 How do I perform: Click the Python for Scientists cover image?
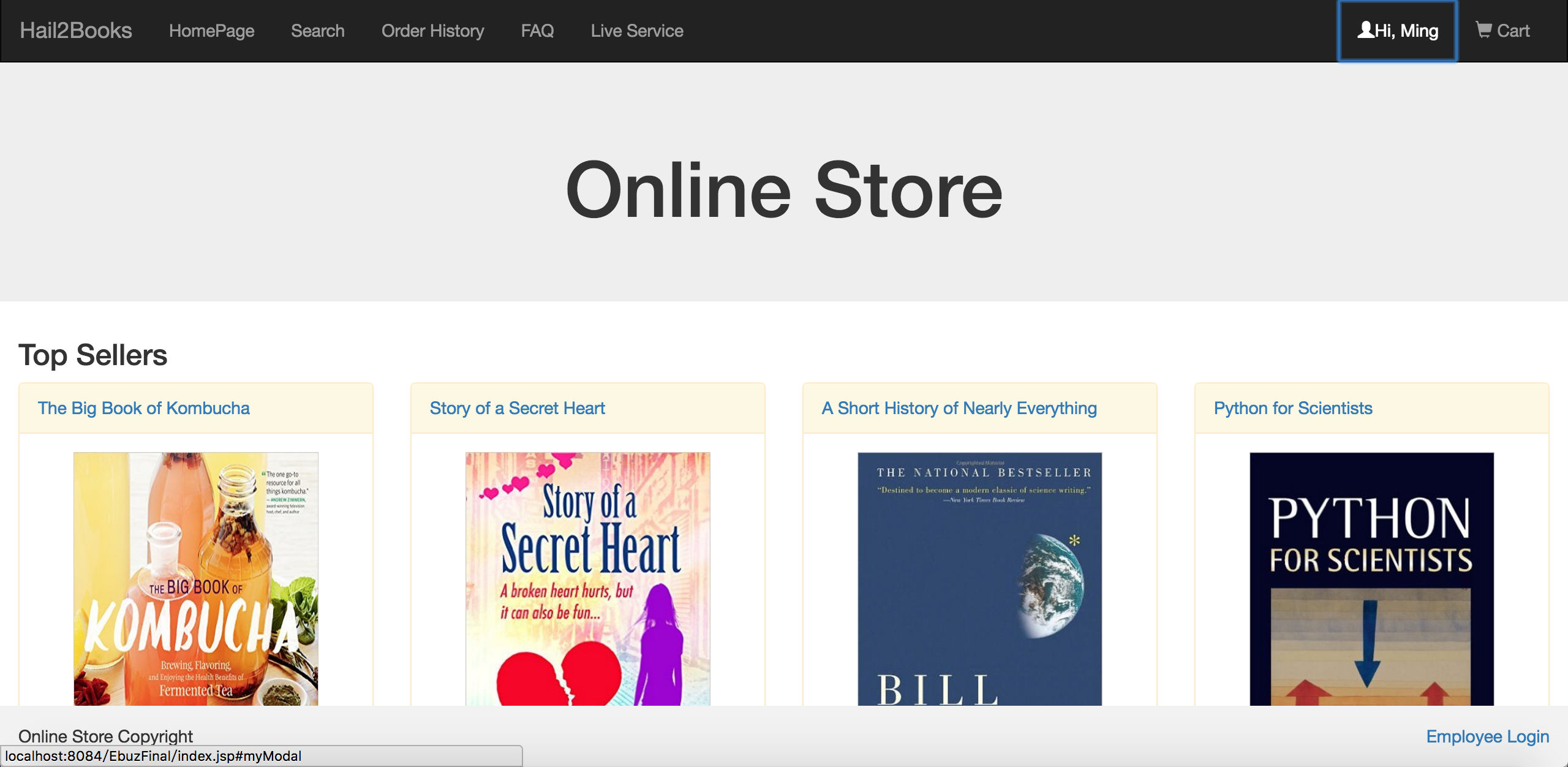coord(1372,578)
